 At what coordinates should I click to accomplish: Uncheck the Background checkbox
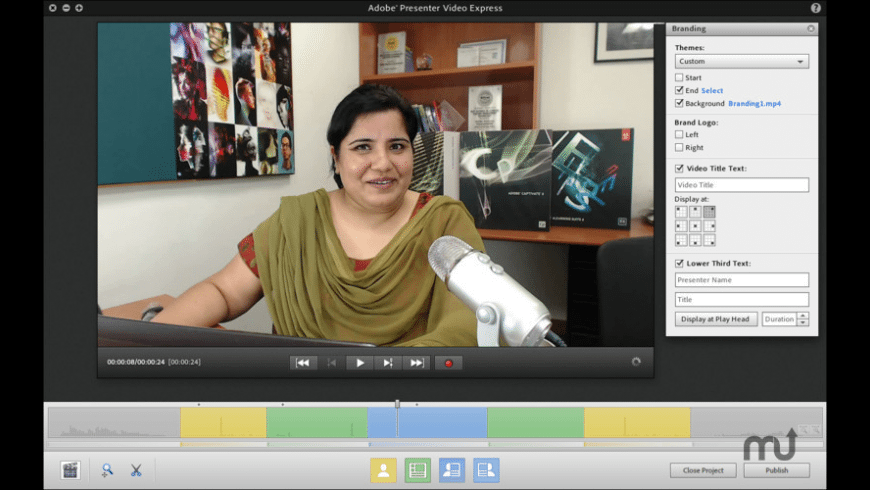click(679, 103)
